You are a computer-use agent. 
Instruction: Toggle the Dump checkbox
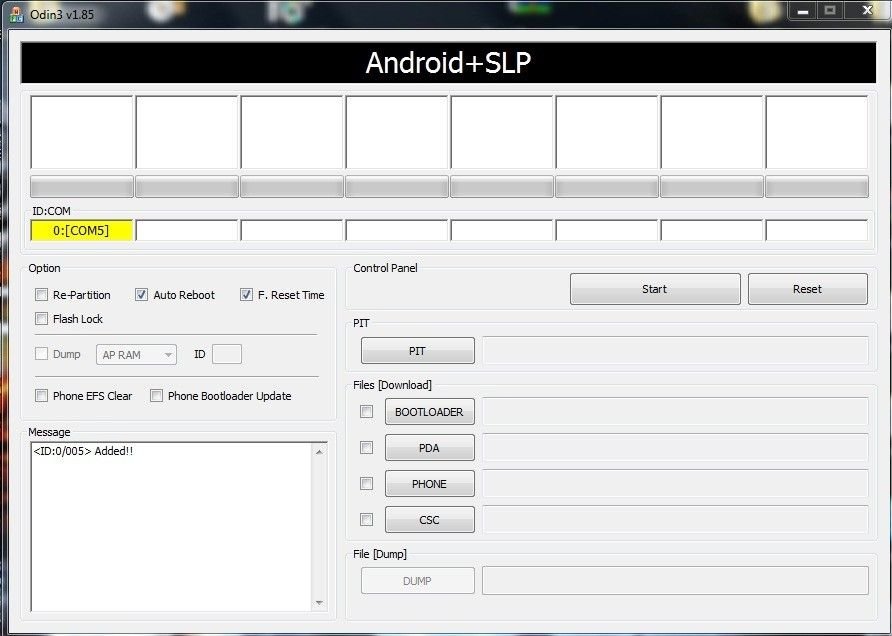(42, 354)
